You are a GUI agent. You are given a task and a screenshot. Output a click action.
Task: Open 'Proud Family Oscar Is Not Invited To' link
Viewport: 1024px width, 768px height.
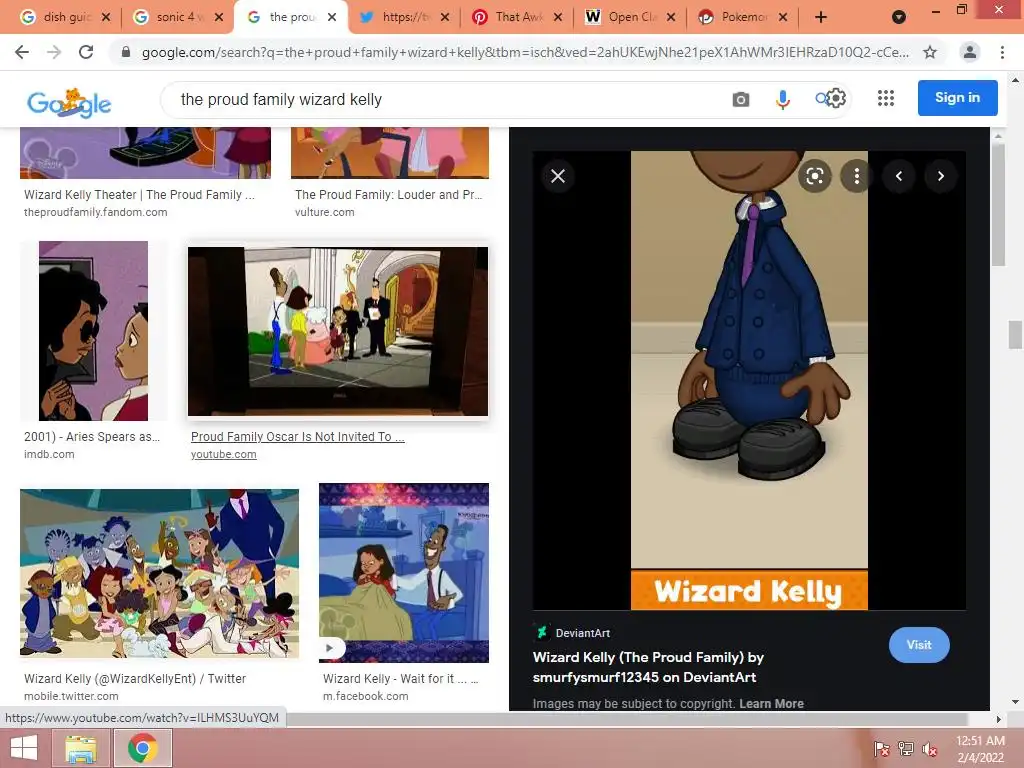[x=298, y=437]
